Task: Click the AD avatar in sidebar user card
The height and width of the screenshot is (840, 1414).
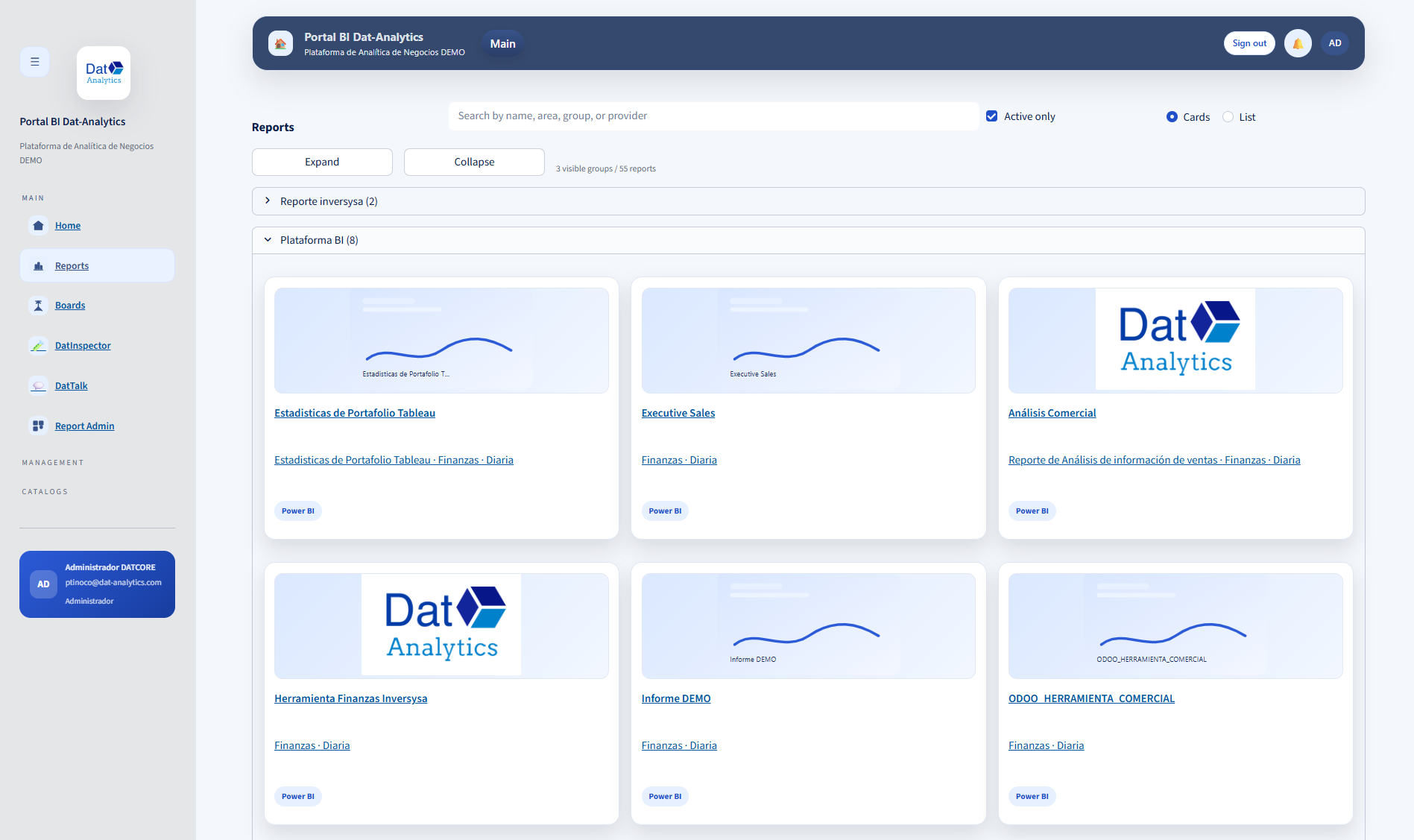Action: (x=43, y=584)
